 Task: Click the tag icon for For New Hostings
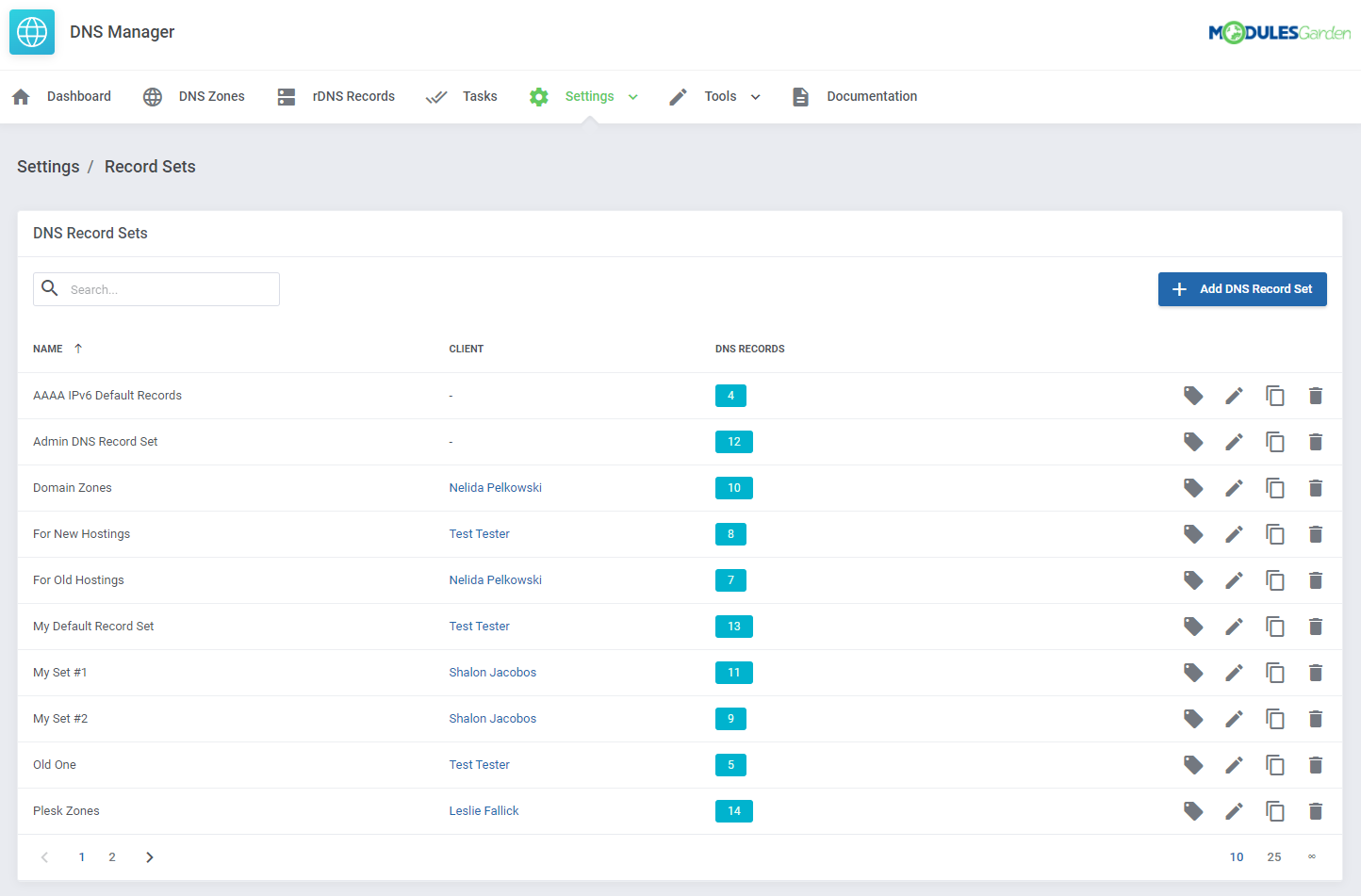pyautogui.click(x=1193, y=533)
